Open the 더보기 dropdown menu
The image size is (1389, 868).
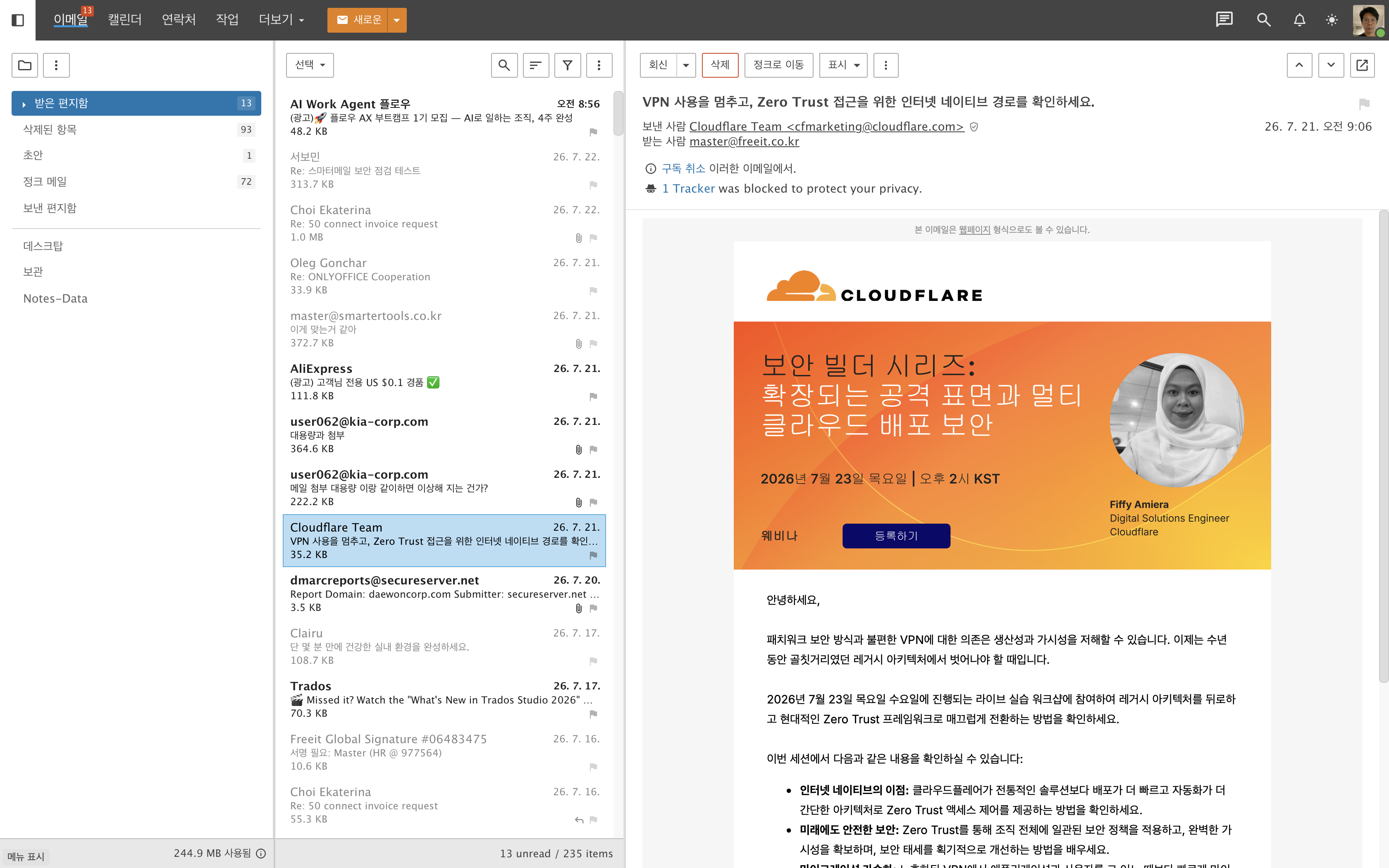[281, 20]
